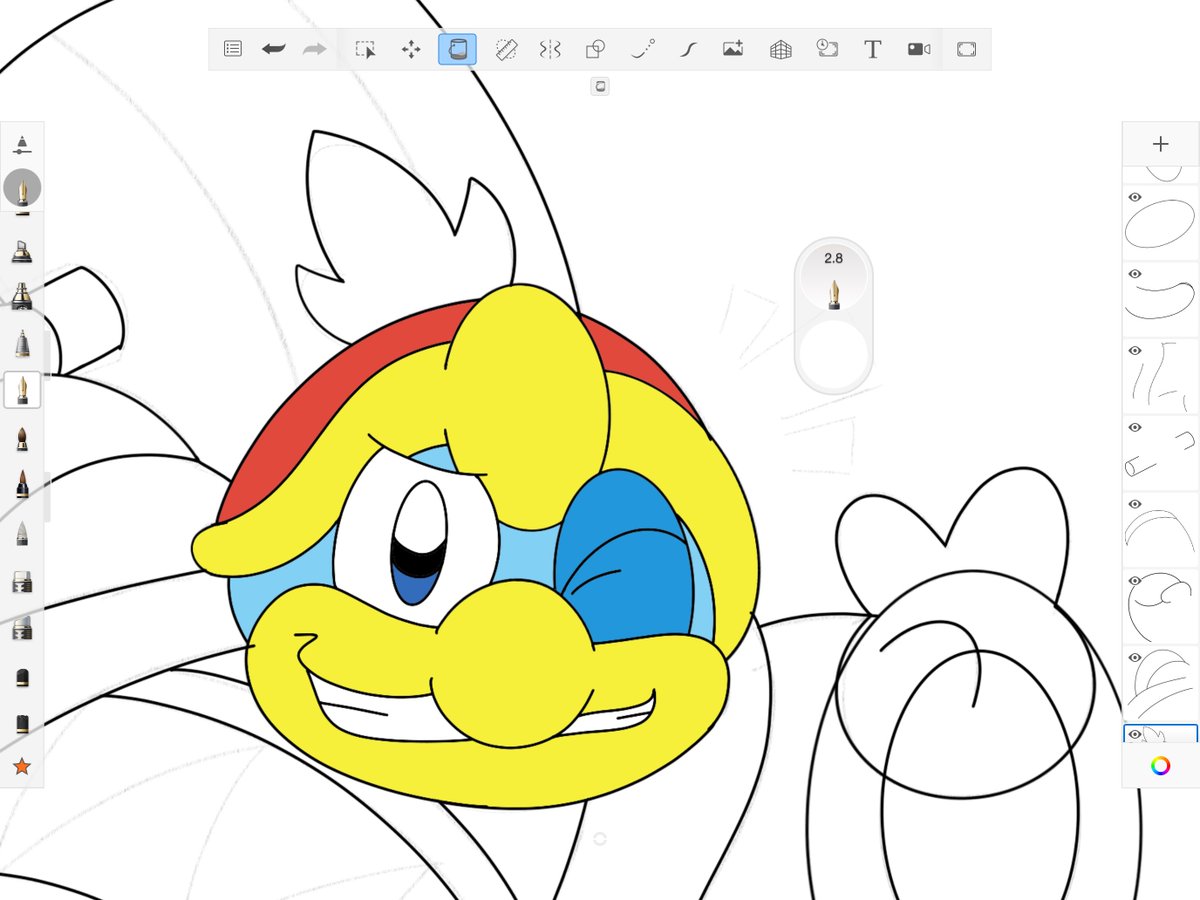The width and height of the screenshot is (1200, 900).
Task: Start time-lapse recording tool
Action: (x=827, y=49)
